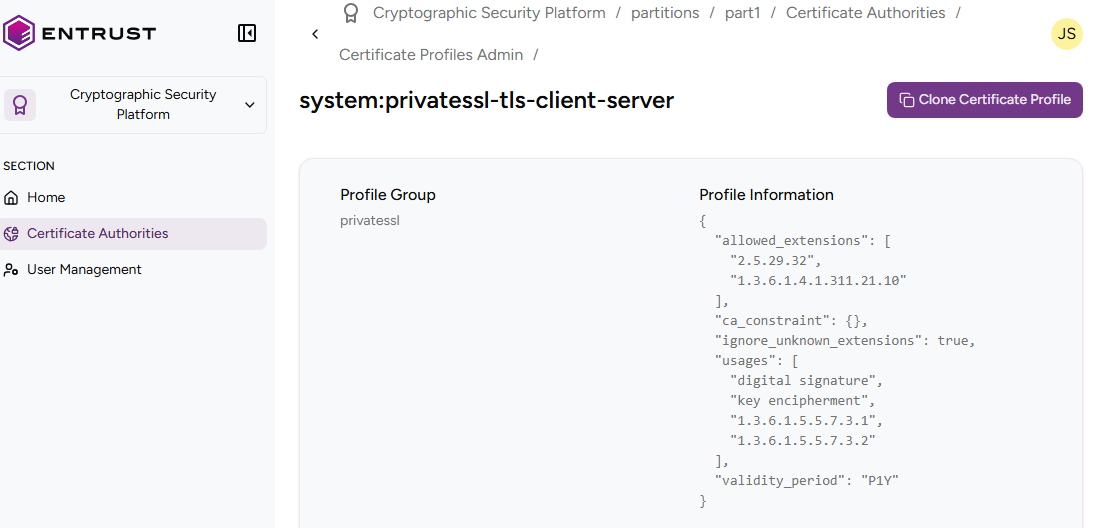The image size is (1098, 528).
Task: Click the Home house icon in sidebar
Action: (12, 198)
